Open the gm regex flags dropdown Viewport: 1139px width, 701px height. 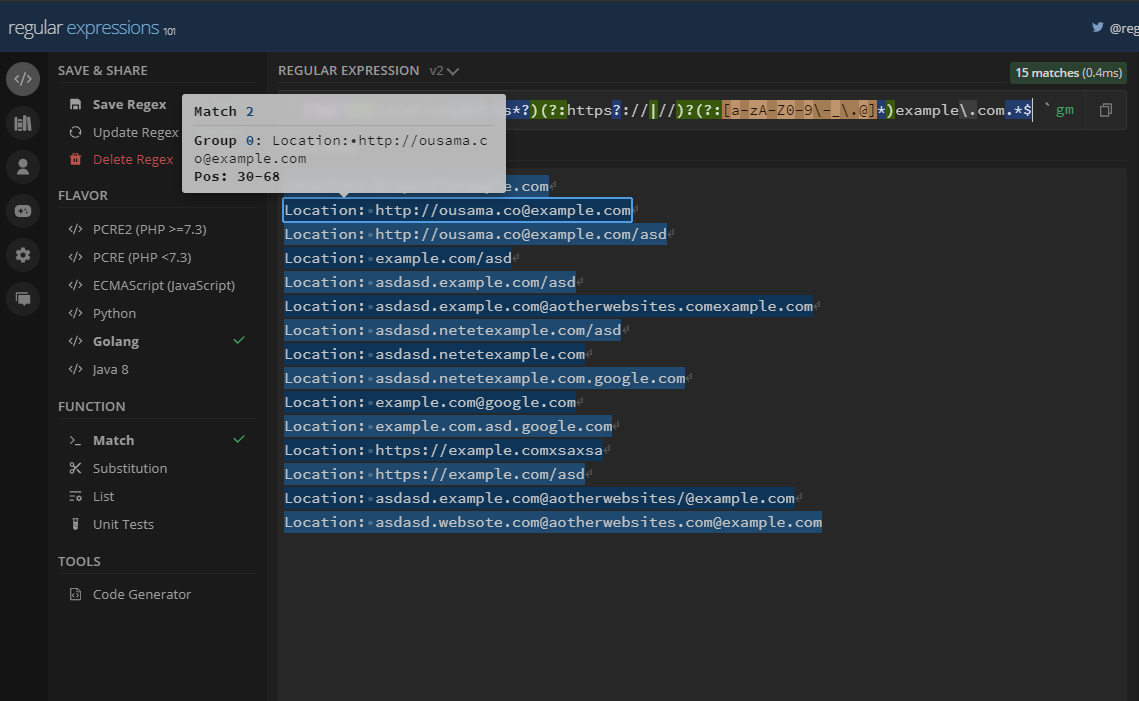1065,109
